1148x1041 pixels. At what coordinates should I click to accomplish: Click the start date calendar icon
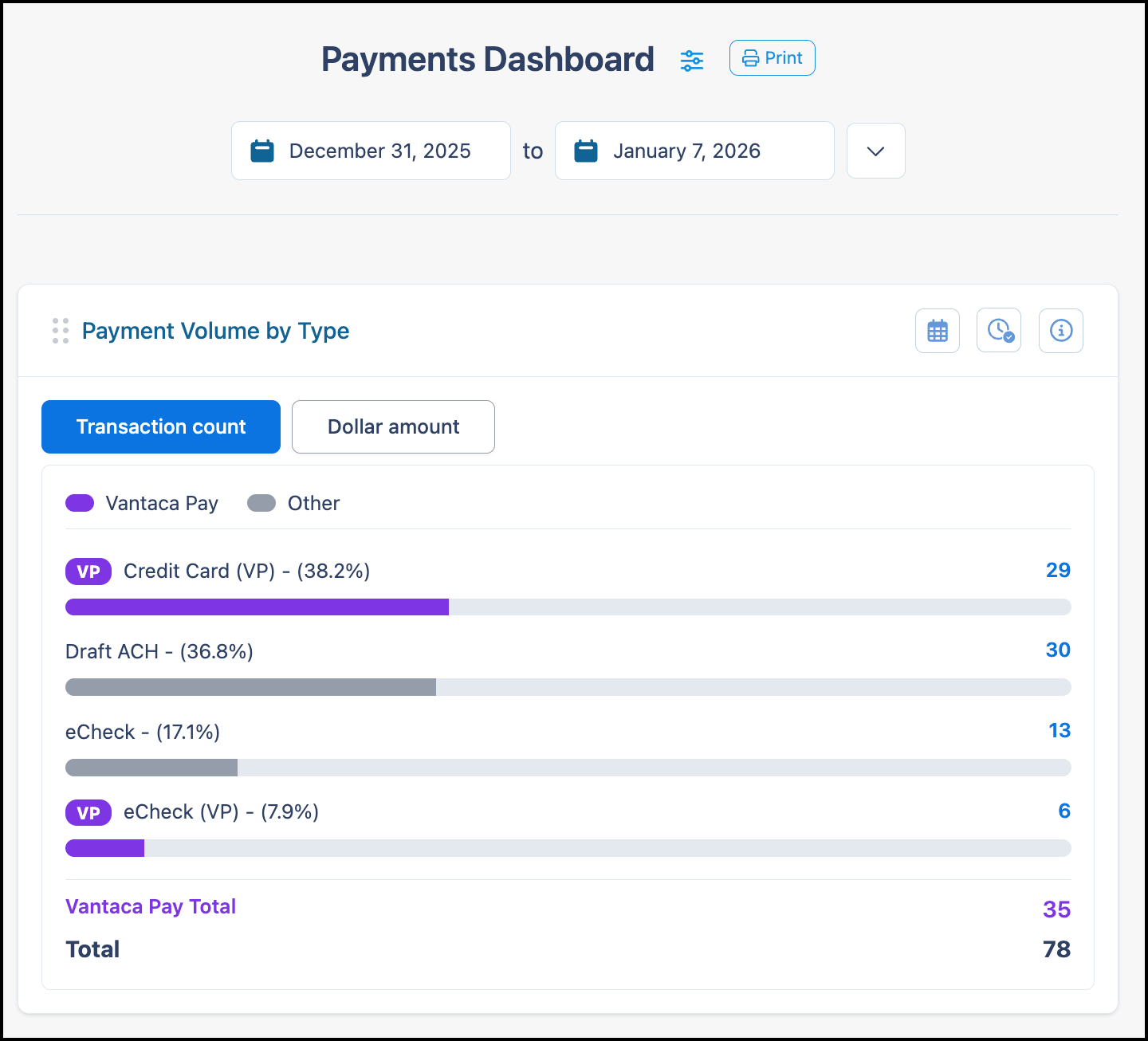click(x=262, y=151)
